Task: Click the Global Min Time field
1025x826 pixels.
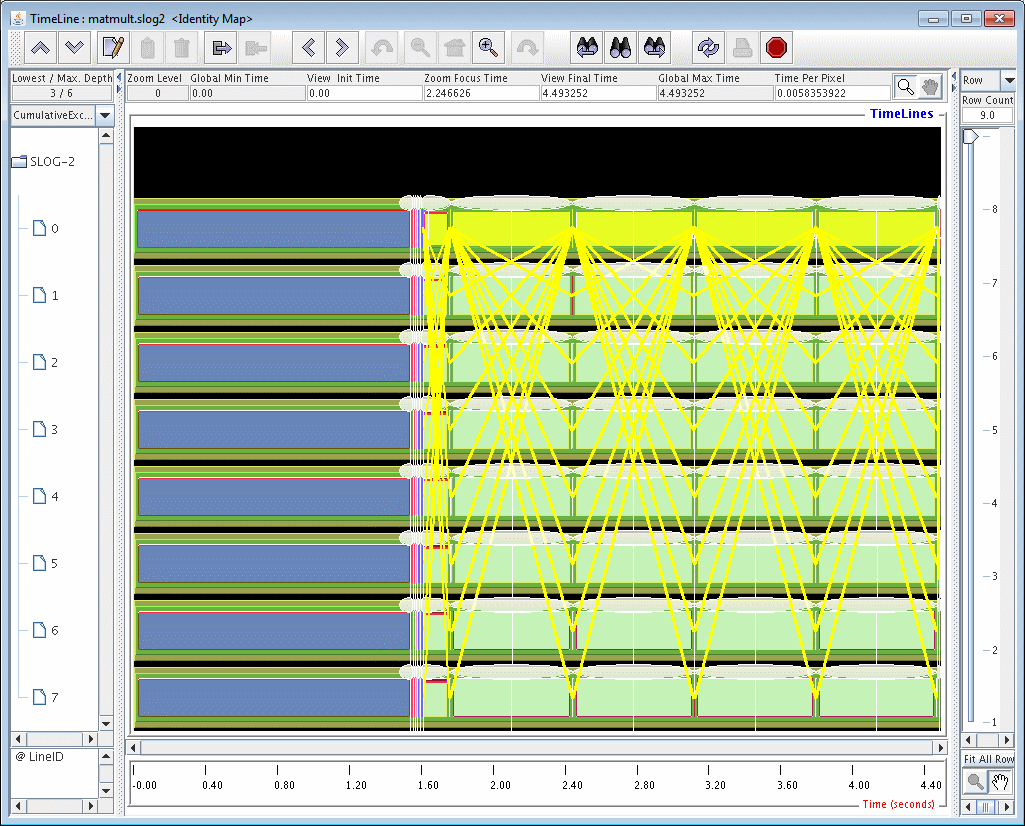Action: point(247,93)
